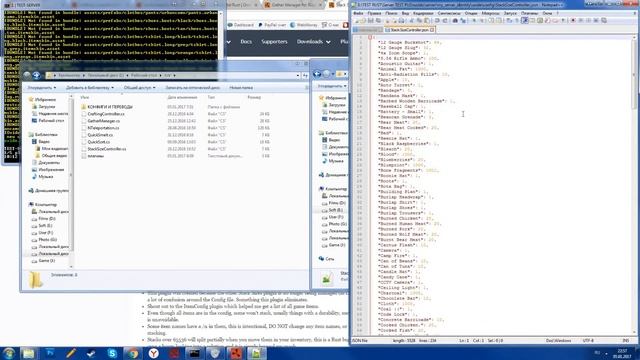
Task: Click back arrow in second Explorer window
Action: point(317,74)
